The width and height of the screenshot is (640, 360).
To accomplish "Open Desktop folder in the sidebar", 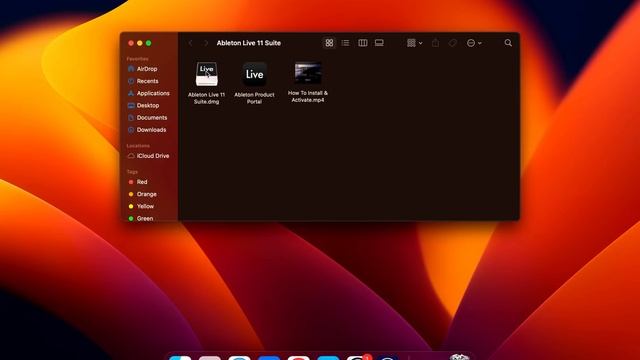I will (x=148, y=105).
